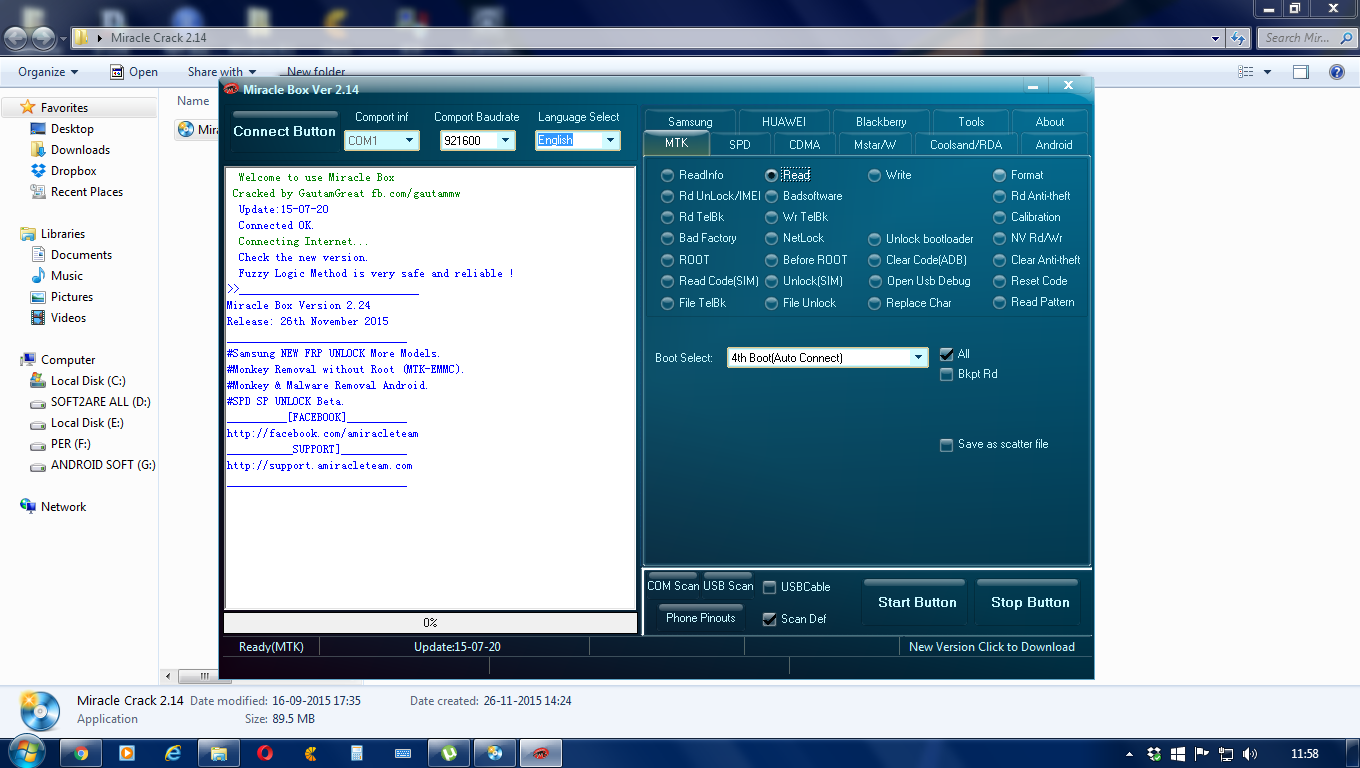The height and width of the screenshot is (768, 1360).
Task: Open Opera browser from the taskbar
Action: point(265,753)
